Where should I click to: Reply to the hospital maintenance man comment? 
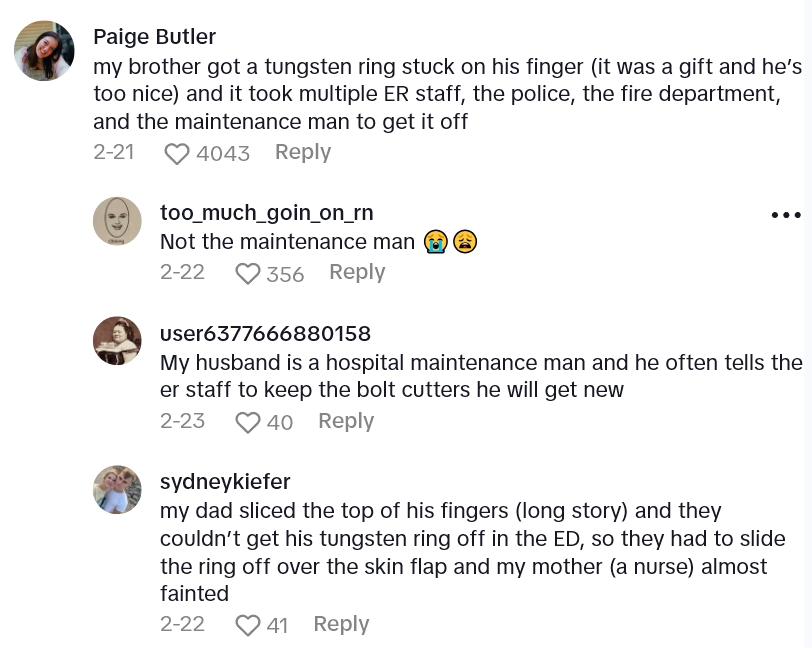pos(346,421)
